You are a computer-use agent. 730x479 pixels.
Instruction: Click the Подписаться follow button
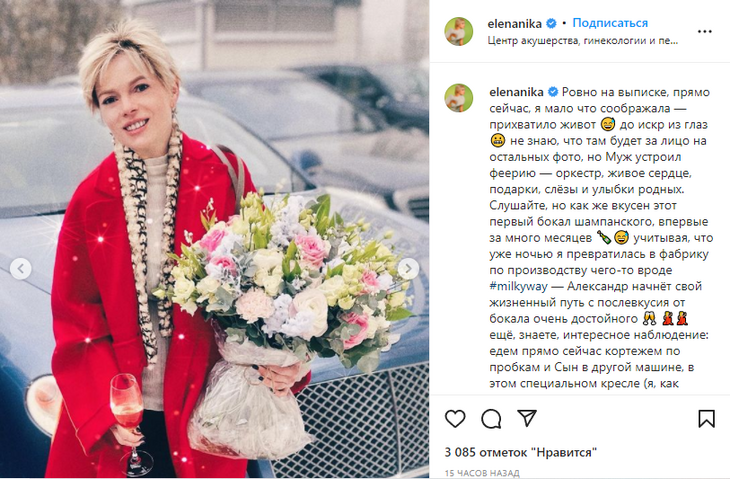click(x=610, y=23)
